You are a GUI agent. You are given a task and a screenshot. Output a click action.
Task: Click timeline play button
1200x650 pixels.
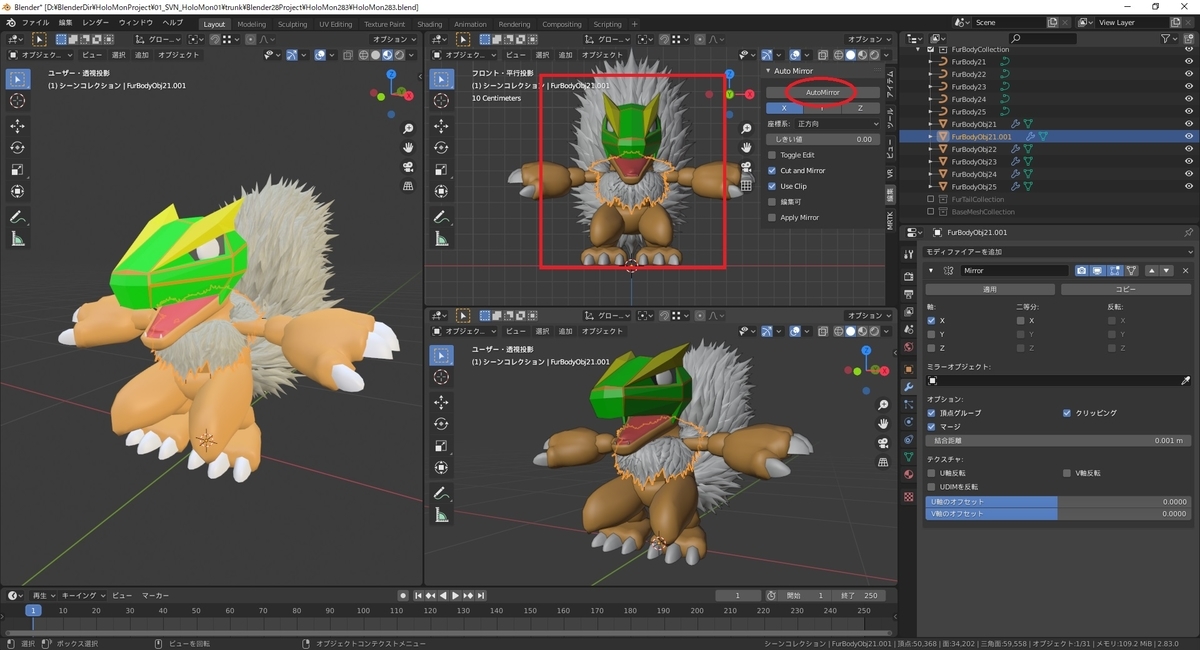(456, 595)
